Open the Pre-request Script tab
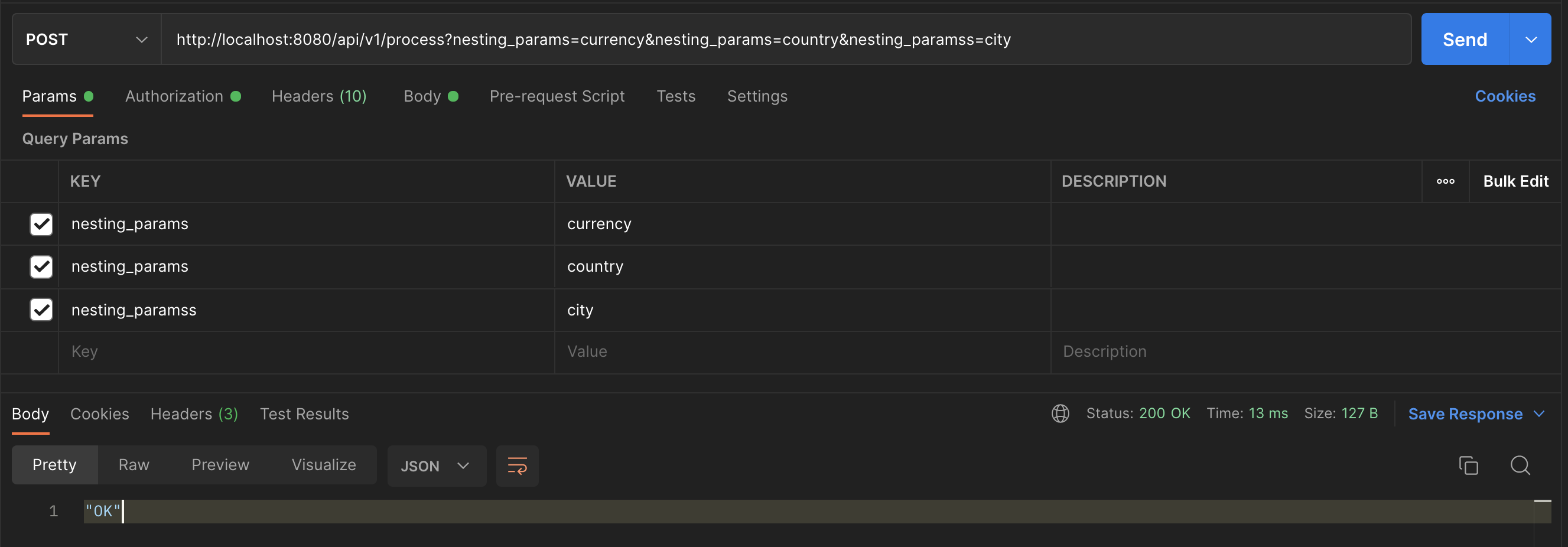 557,96
